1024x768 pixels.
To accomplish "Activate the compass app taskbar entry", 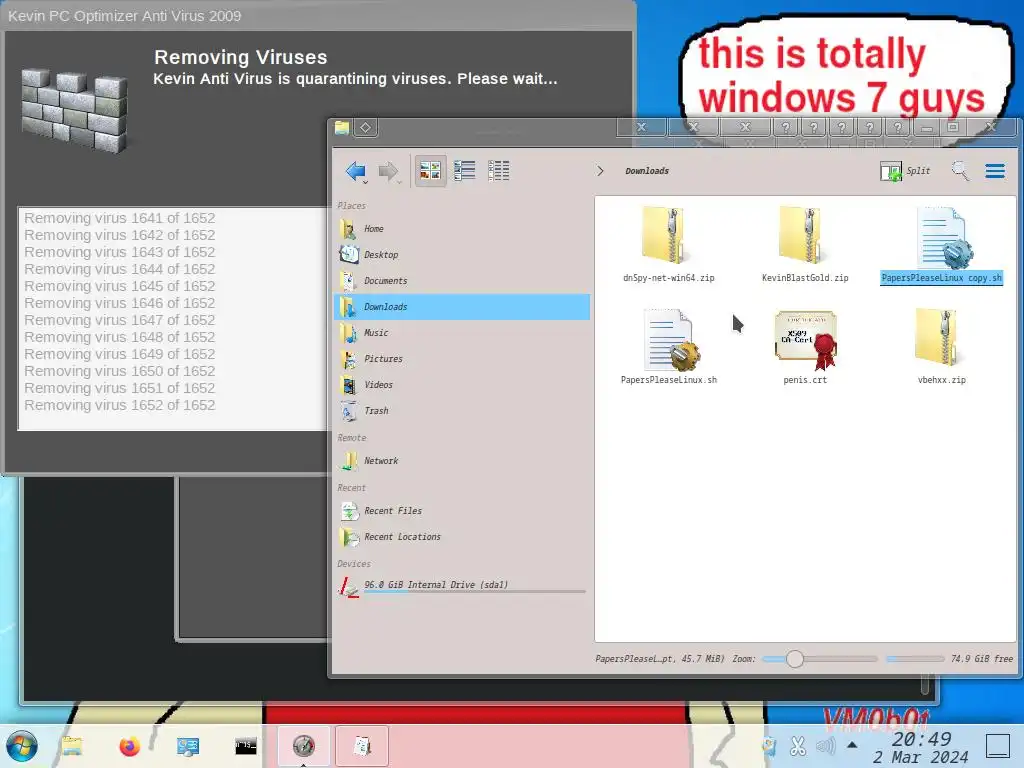I will coord(304,746).
